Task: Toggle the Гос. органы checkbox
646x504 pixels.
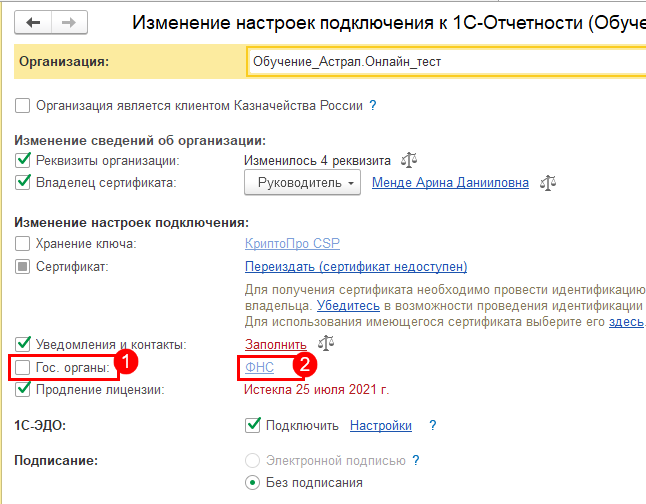Action: pos(23,368)
